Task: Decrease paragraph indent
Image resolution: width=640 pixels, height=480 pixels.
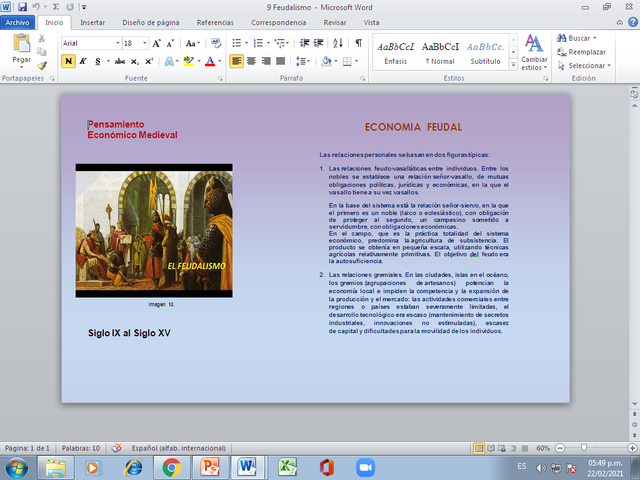Action: (x=304, y=43)
